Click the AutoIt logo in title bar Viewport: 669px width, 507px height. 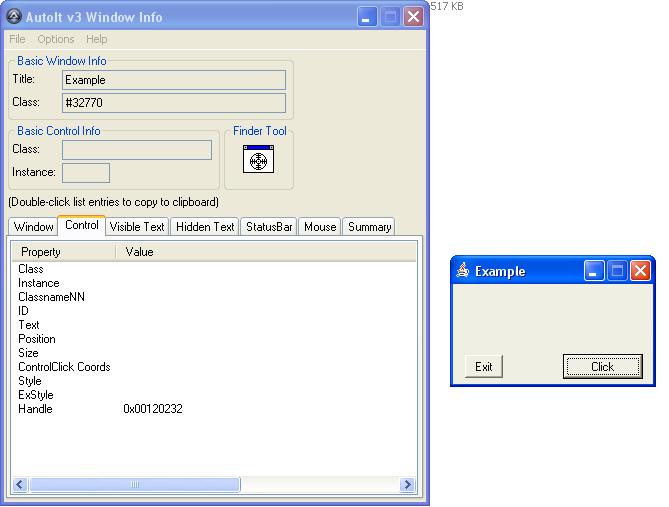14,17
